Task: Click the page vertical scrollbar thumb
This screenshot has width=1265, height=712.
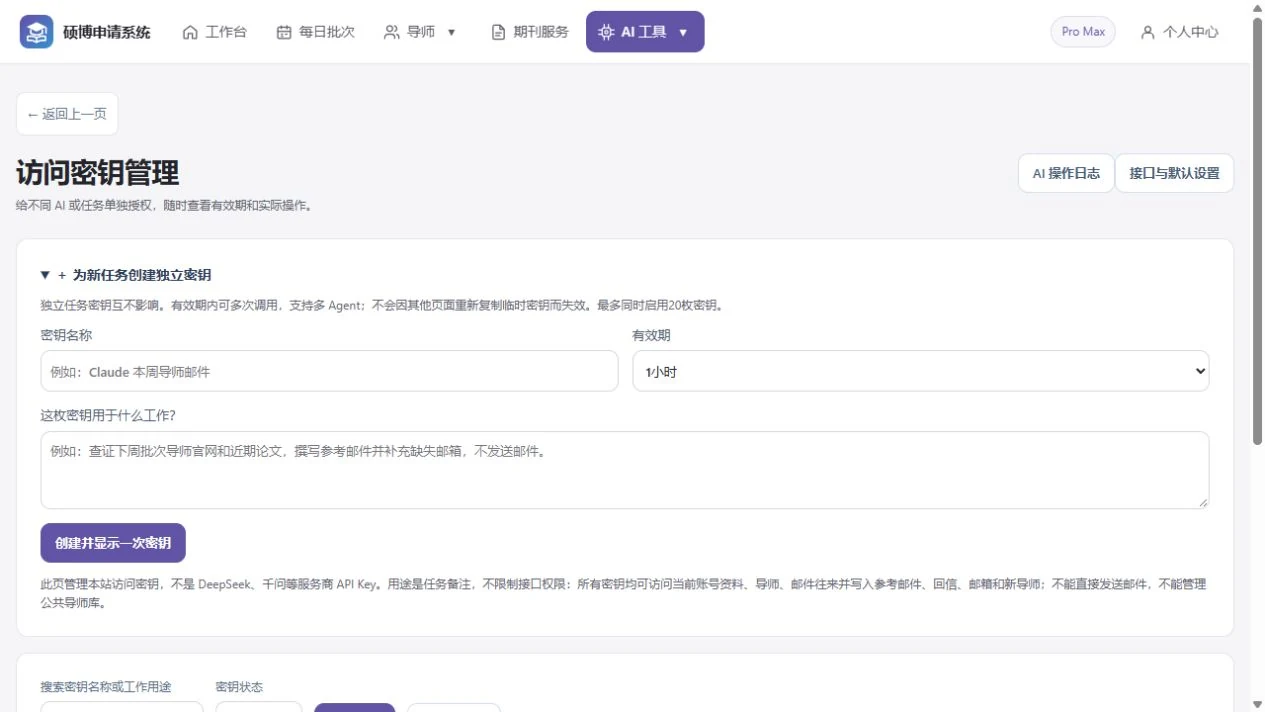Action: (x=1257, y=230)
